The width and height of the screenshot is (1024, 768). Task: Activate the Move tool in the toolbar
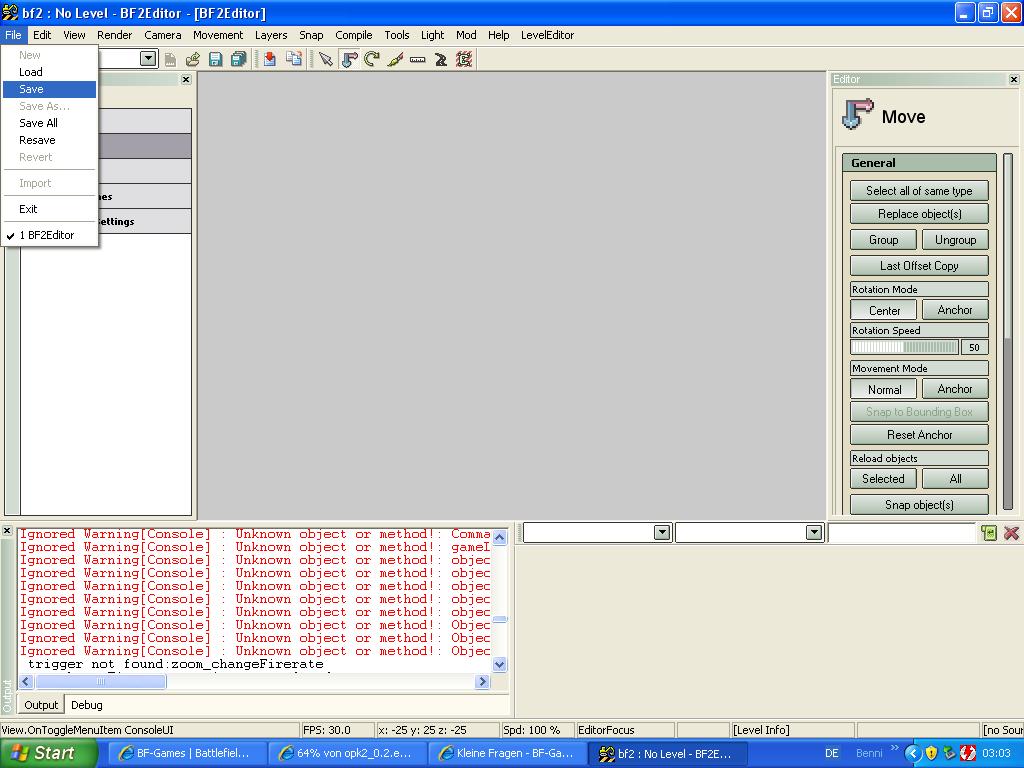[349, 59]
